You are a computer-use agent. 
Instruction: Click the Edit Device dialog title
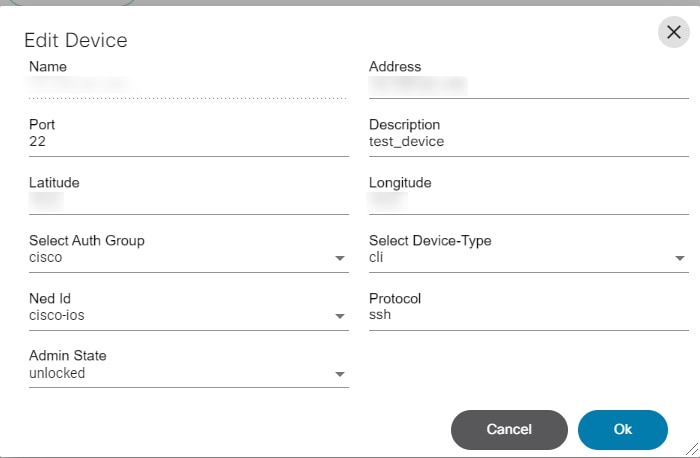coord(76,41)
